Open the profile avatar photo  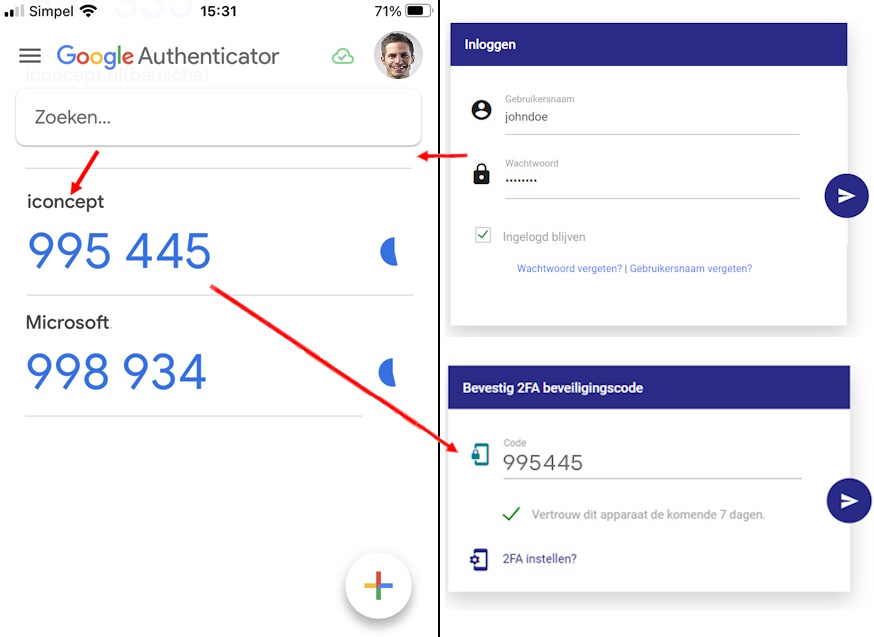tap(398, 55)
